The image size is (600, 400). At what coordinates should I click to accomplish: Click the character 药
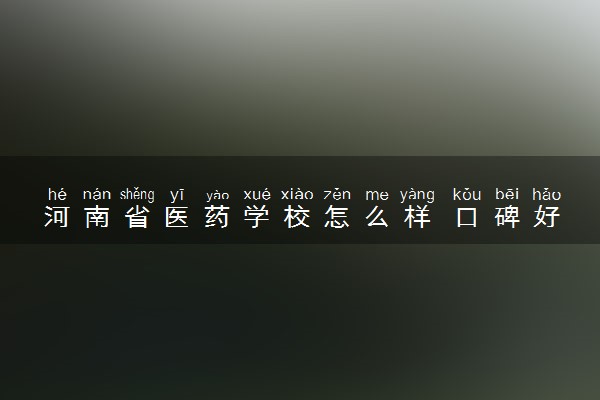(217, 217)
